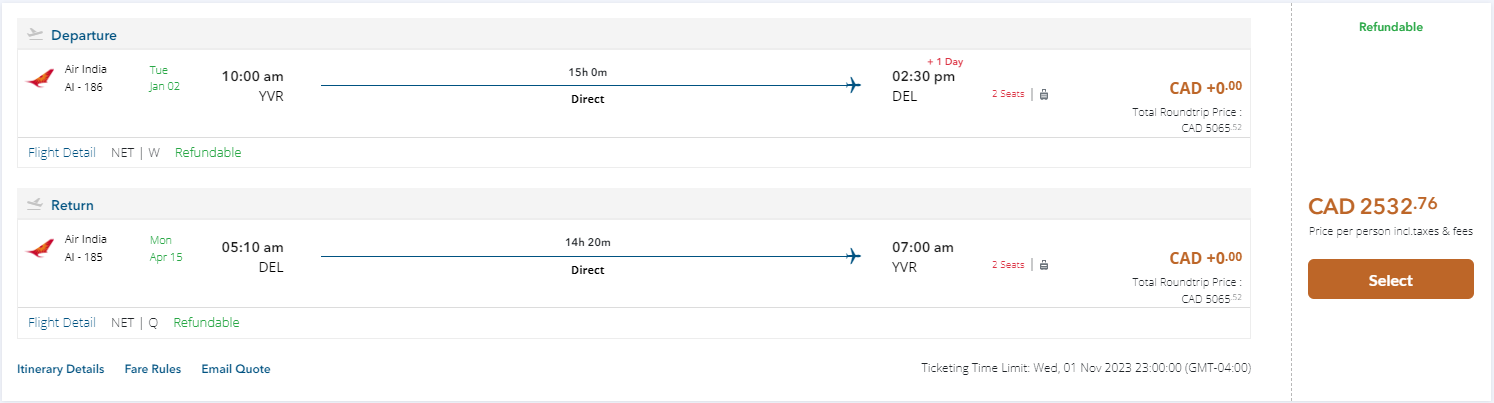Click the Email Quote link
The image size is (1494, 403).
click(x=236, y=369)
